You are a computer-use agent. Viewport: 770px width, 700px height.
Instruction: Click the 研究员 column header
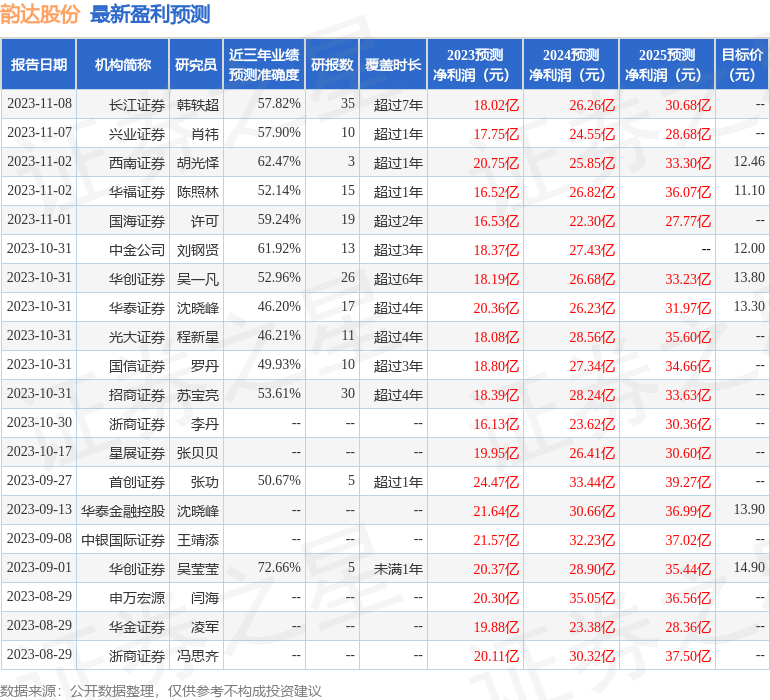[x=196, y=64]
